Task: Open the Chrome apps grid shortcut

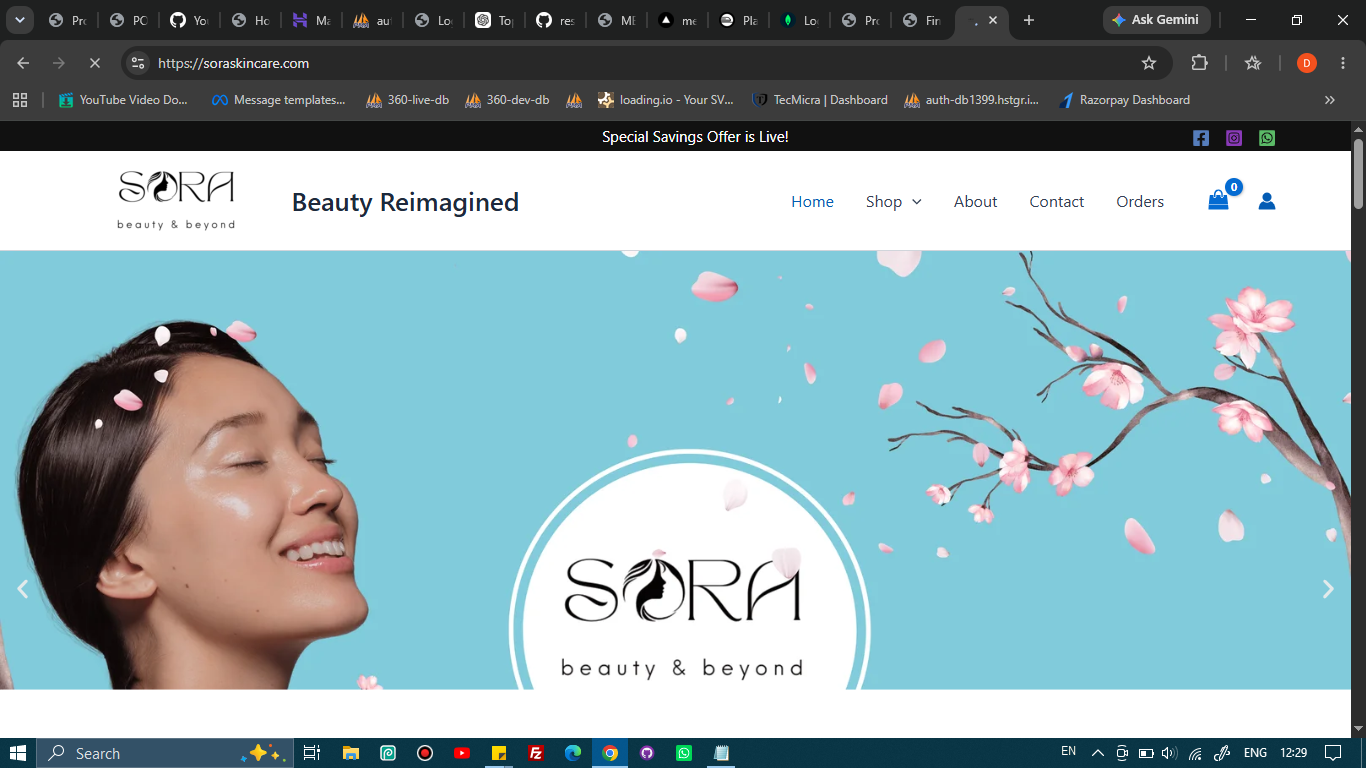Action: [20, 100]
